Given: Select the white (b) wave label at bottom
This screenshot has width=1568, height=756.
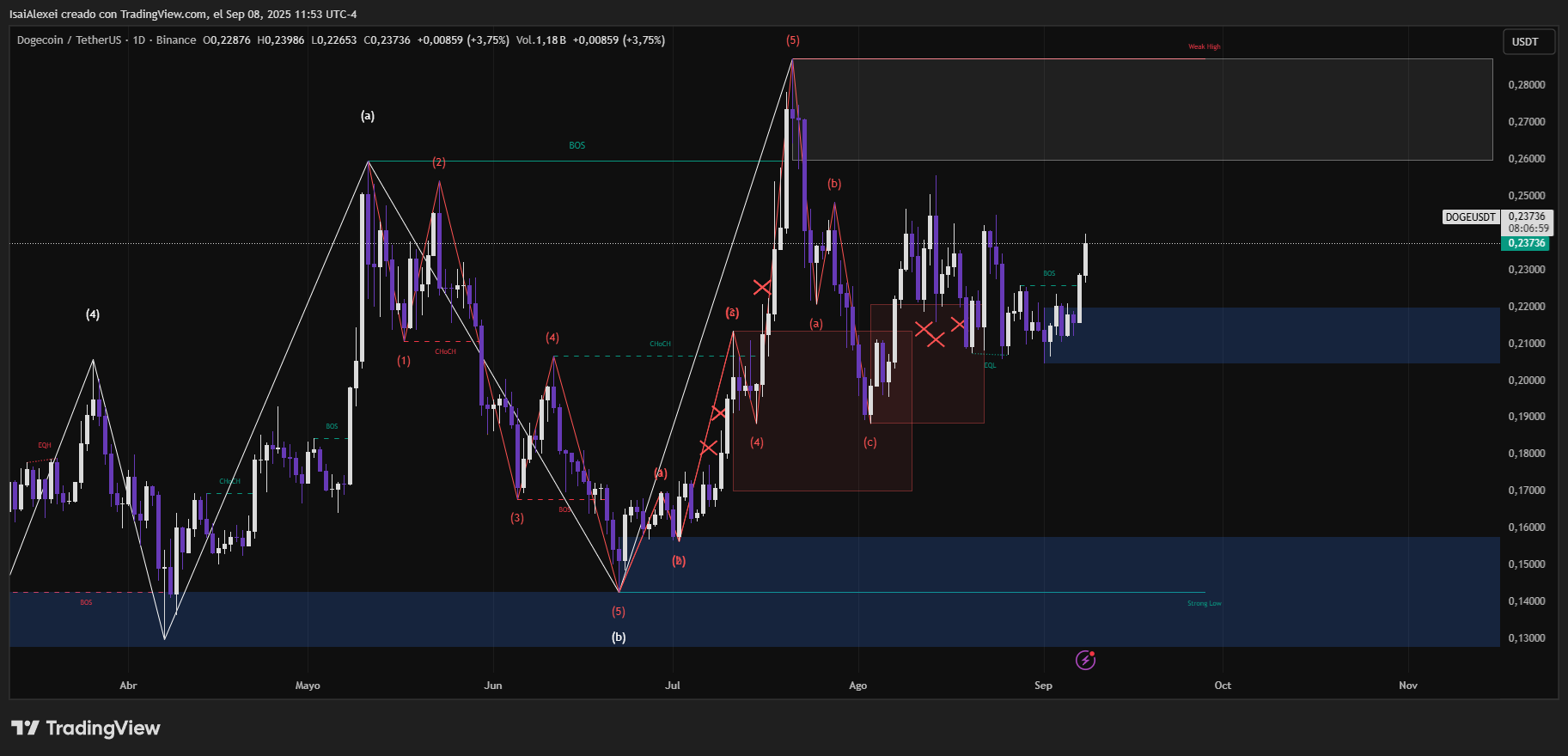Looking at the screenshot, I should point(619,637).
